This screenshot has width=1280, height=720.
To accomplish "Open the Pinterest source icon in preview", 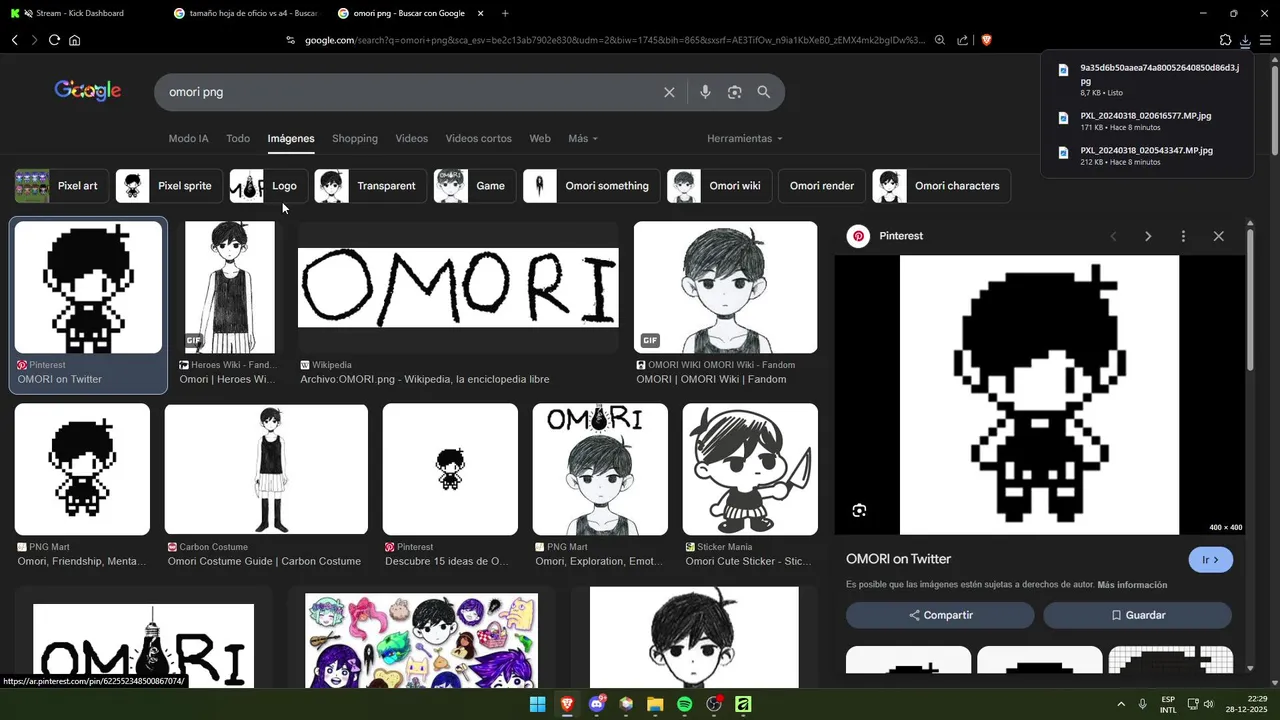I will tap(858, 236).
